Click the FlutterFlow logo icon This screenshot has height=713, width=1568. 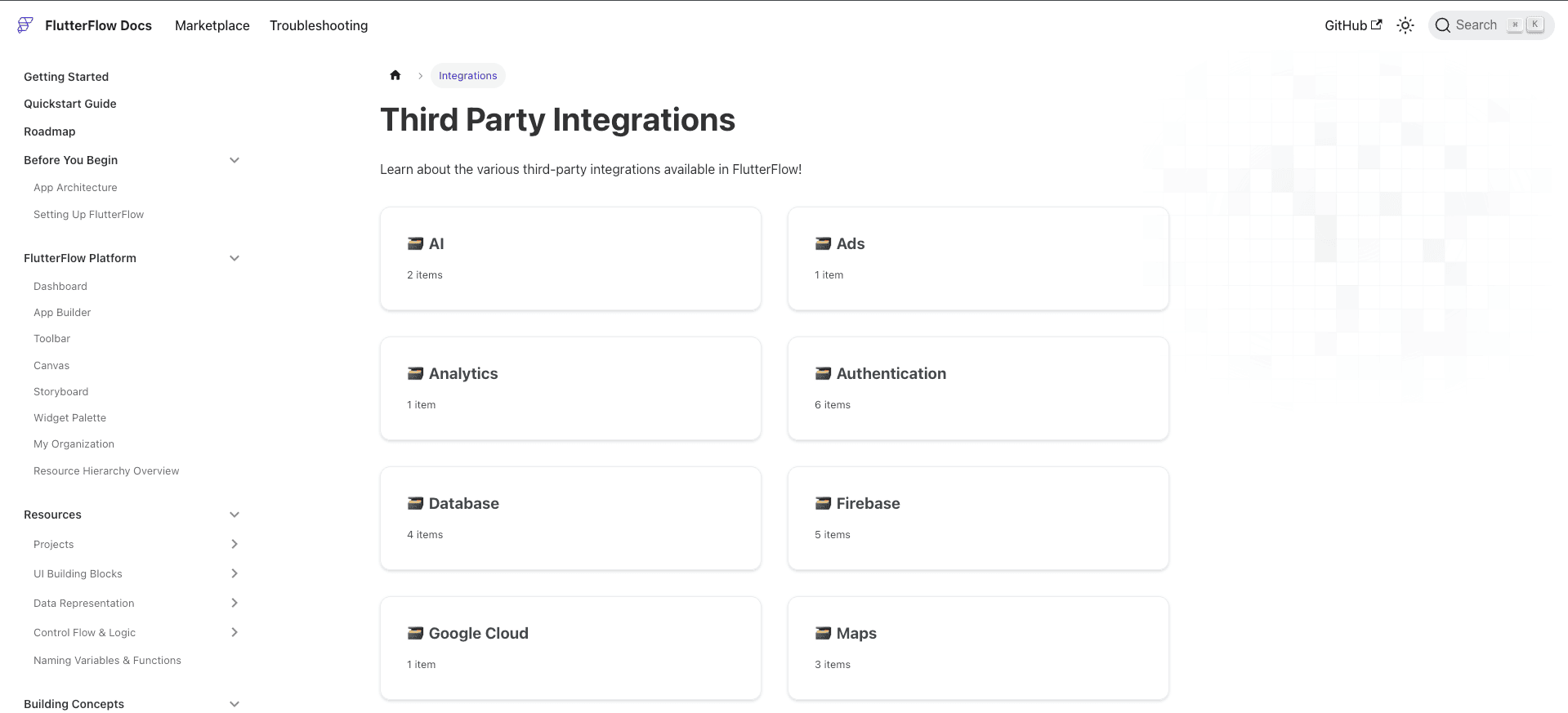tap(25, 25)
